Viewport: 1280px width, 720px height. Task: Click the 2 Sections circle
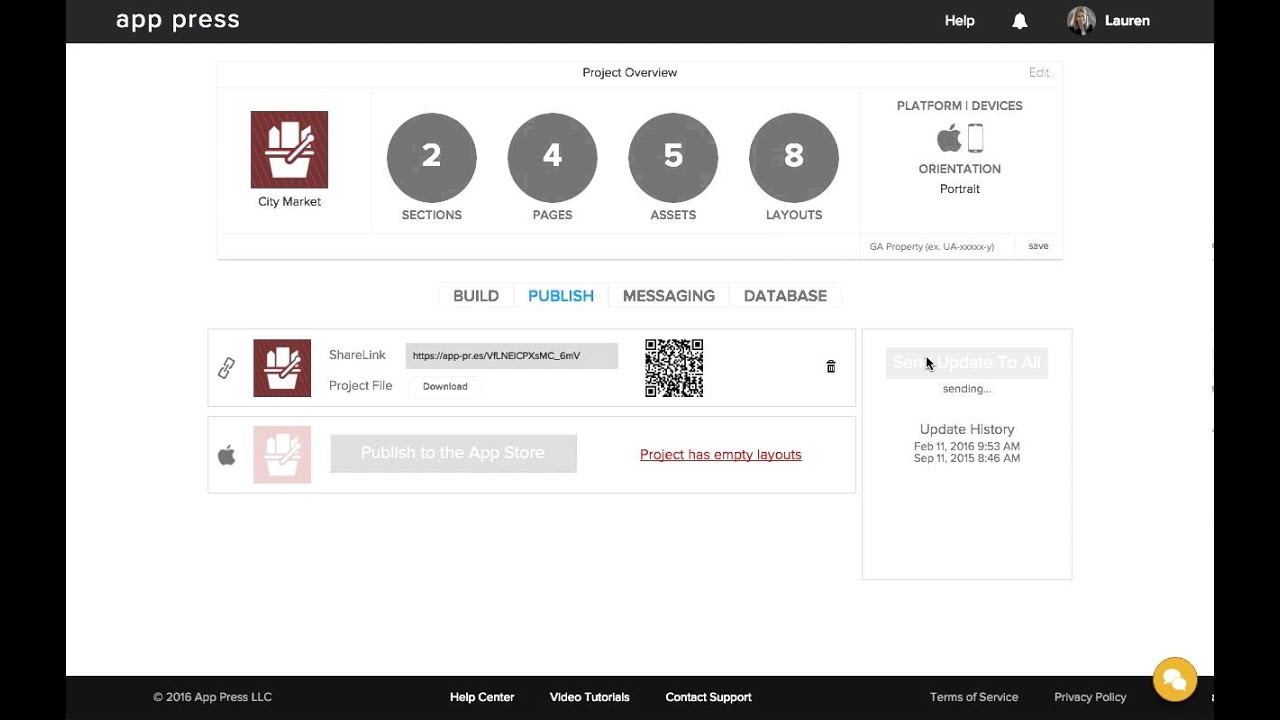432,157
